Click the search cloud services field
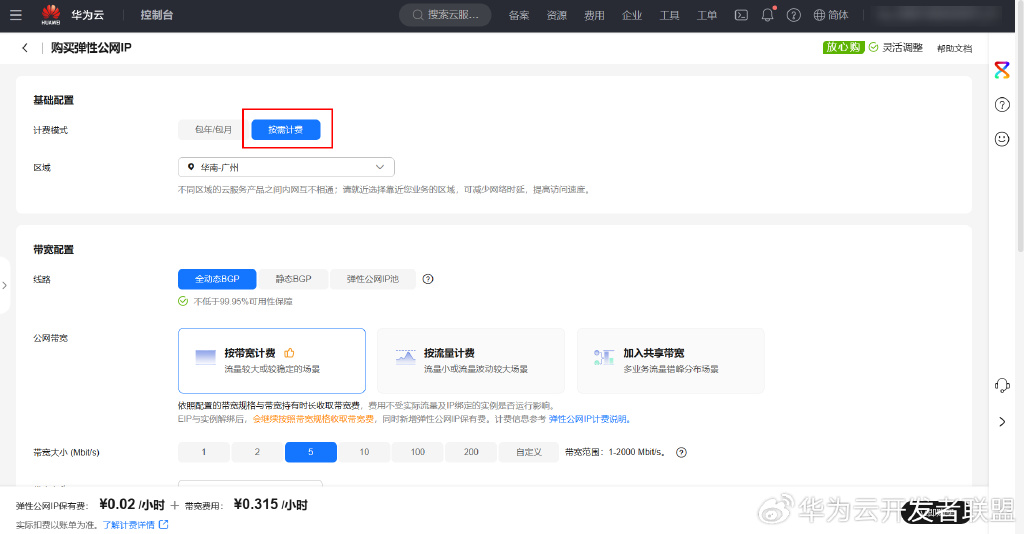This screenshot has height=534, width=1024. pyautogui.click(x=445, y=15)
